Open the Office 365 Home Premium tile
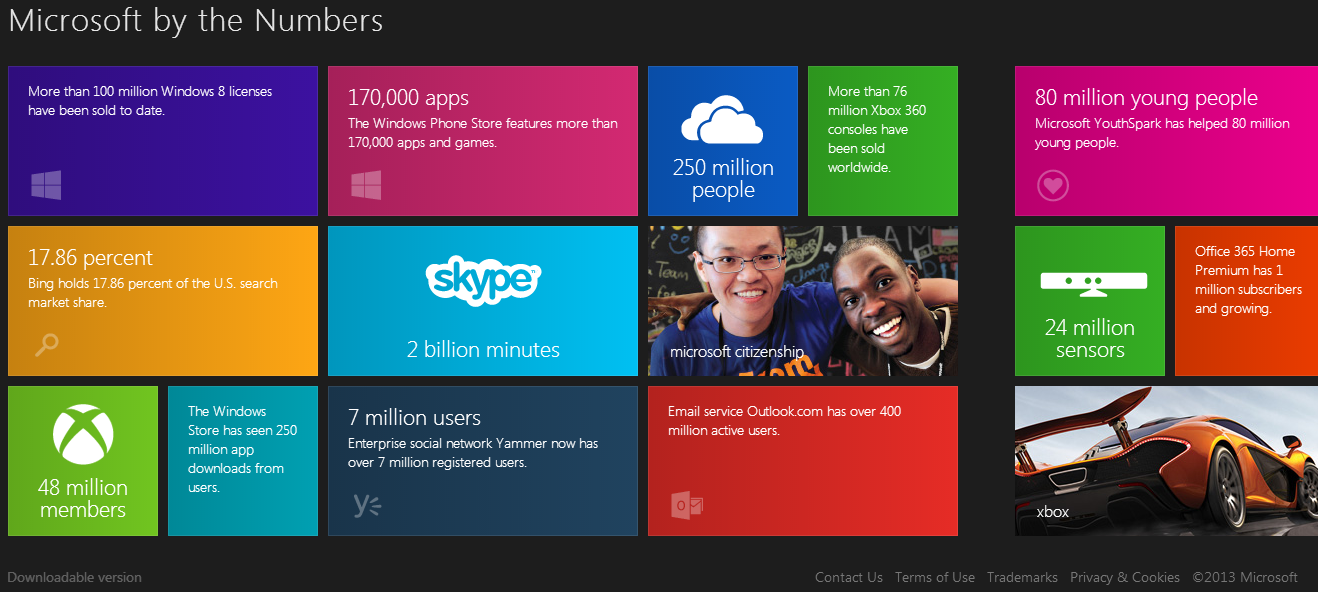This screenshot has height=592, width=1318. (1246, 301)
